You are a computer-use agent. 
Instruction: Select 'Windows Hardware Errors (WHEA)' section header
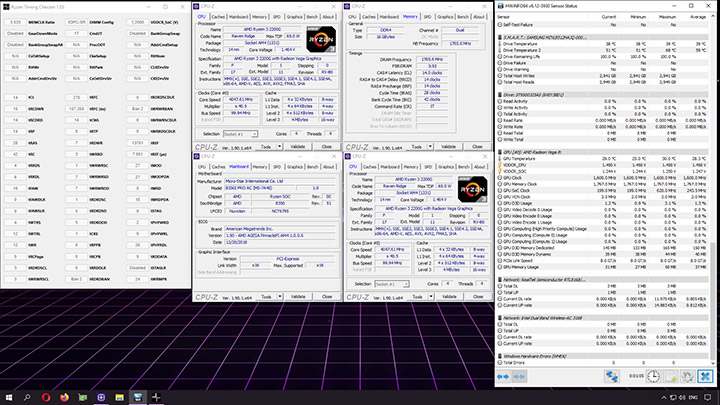pos(535,356)
